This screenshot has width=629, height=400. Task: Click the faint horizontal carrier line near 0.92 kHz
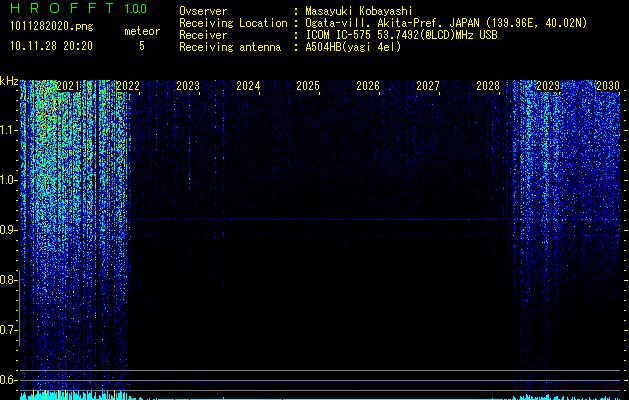point(321,219)
